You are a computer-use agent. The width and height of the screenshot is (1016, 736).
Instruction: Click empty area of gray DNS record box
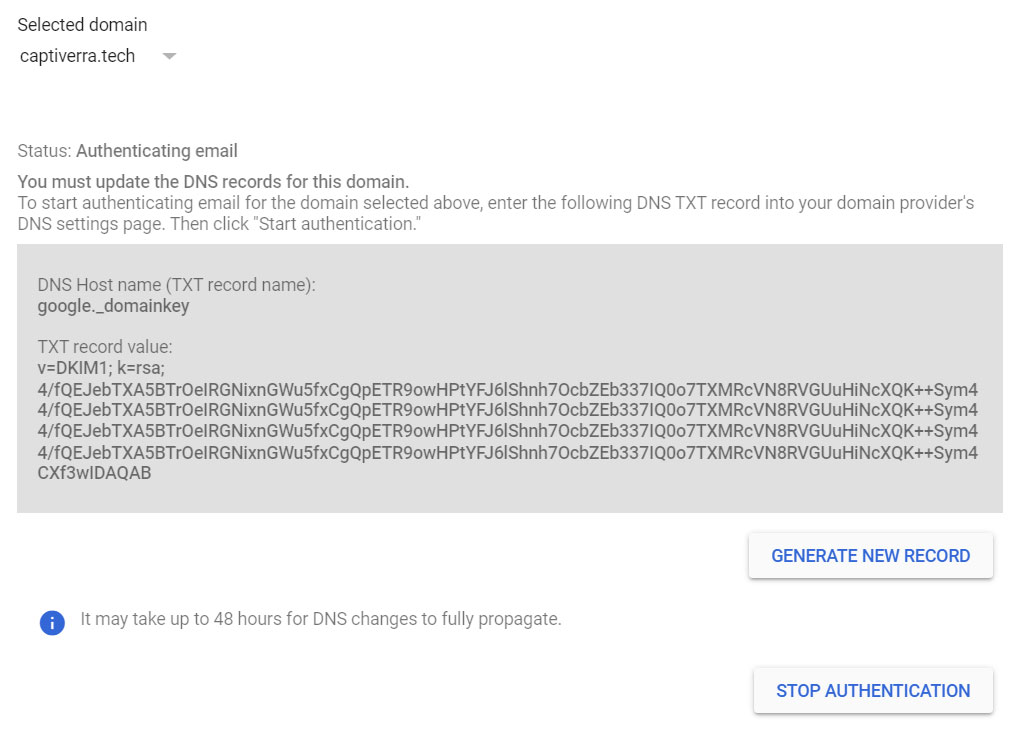coord(583,305)
